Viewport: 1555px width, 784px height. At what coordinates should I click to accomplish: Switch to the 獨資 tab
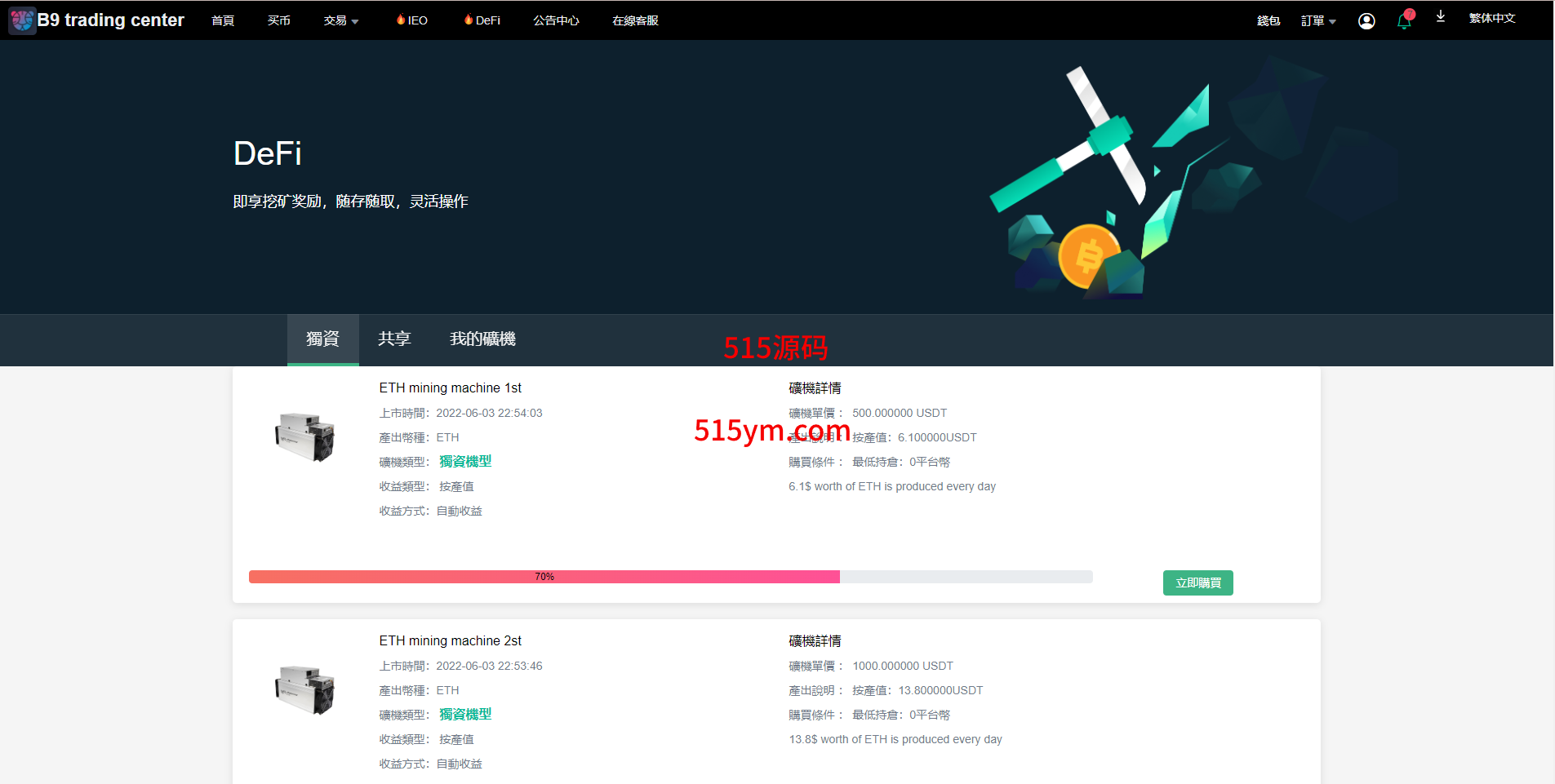point(322,339)
